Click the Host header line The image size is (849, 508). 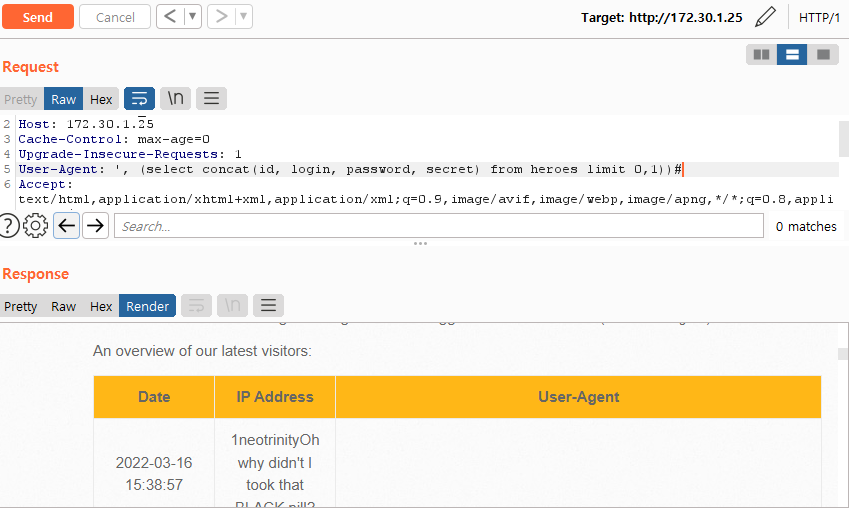(86, 124)
